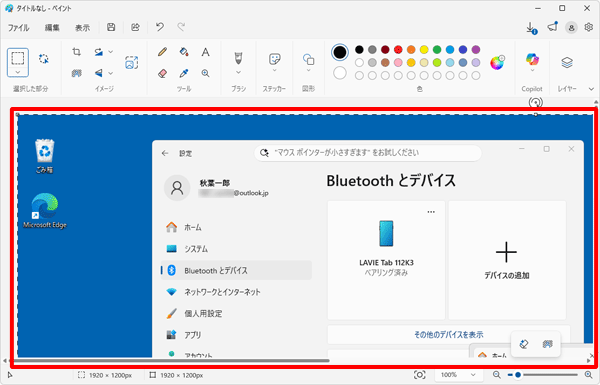600x385 pixels.
Task: Pick the yellow color swatch
Action: click(x=424, y=49)
